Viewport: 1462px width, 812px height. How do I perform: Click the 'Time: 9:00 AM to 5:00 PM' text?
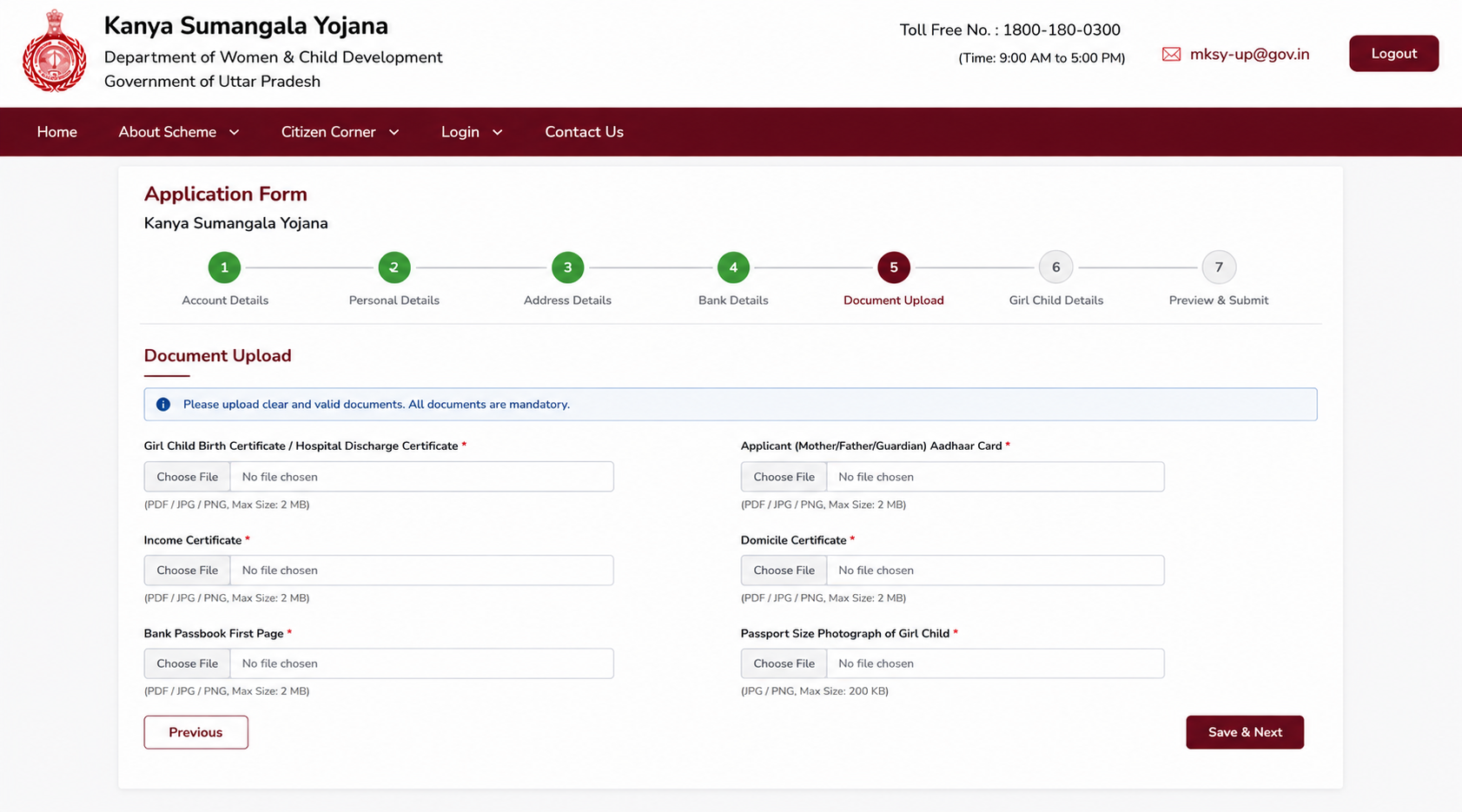1042,58
